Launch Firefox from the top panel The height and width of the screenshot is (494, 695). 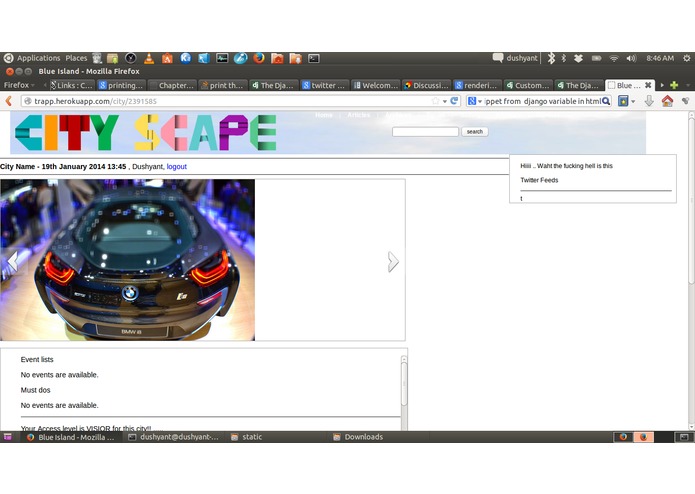coord(259,58)
